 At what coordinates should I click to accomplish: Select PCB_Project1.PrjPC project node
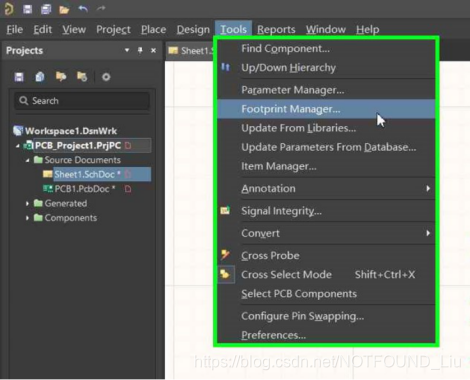click(x=78, y=146)
